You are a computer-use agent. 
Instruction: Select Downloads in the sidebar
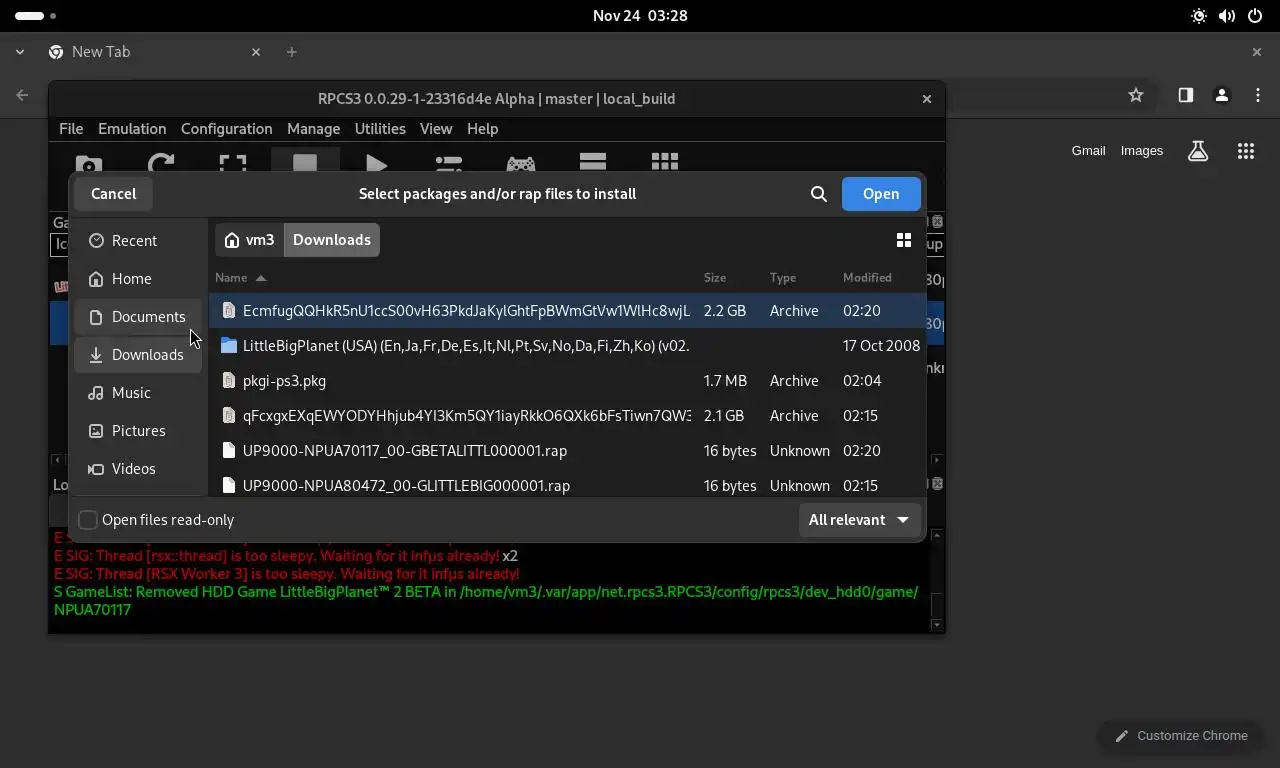click(x=138, y=355)
